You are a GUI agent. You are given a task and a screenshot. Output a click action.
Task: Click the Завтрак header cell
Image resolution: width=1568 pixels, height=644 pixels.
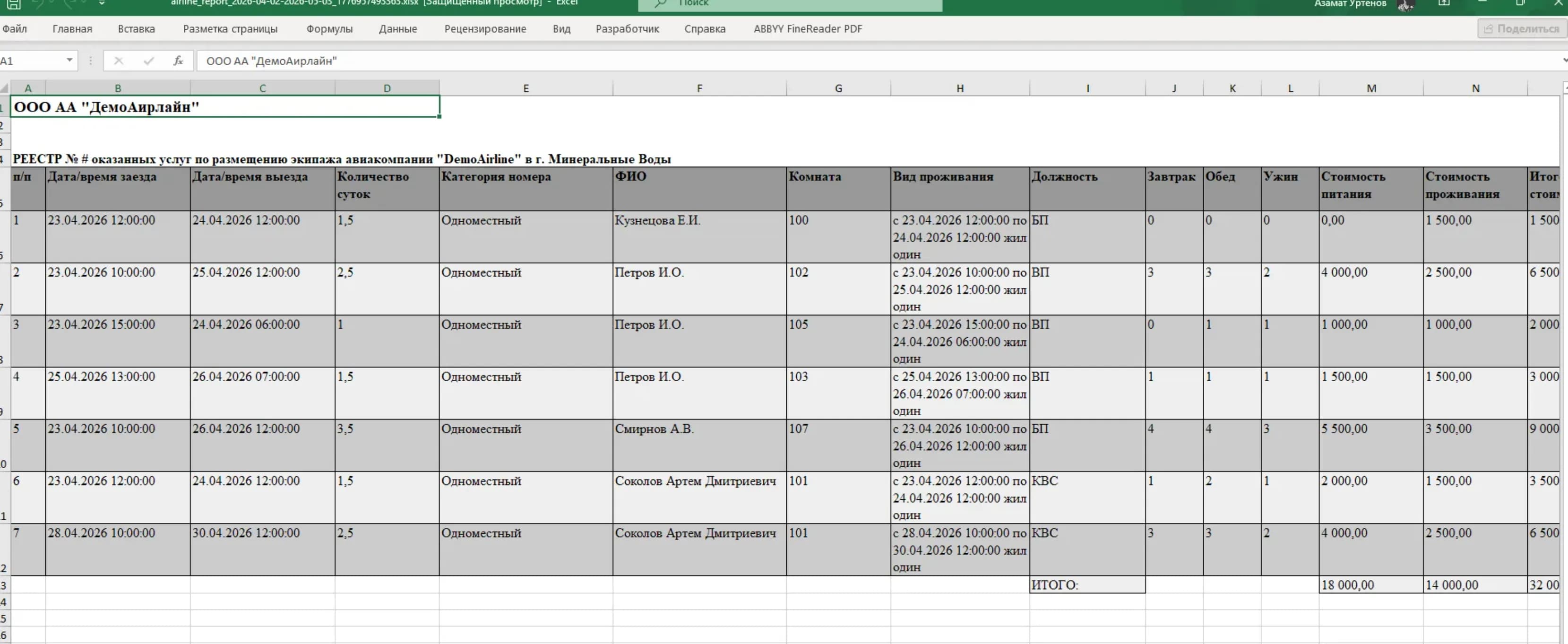pos(1174,190)
